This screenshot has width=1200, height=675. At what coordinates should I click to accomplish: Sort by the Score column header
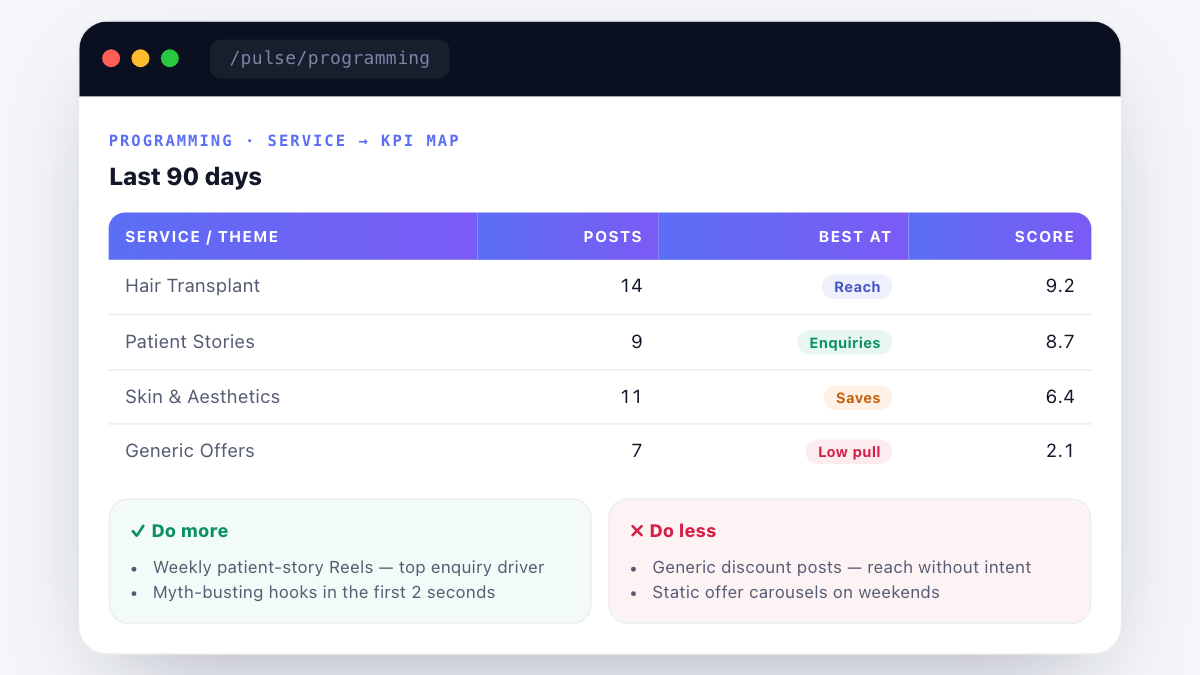click(x=1000, y=237)
